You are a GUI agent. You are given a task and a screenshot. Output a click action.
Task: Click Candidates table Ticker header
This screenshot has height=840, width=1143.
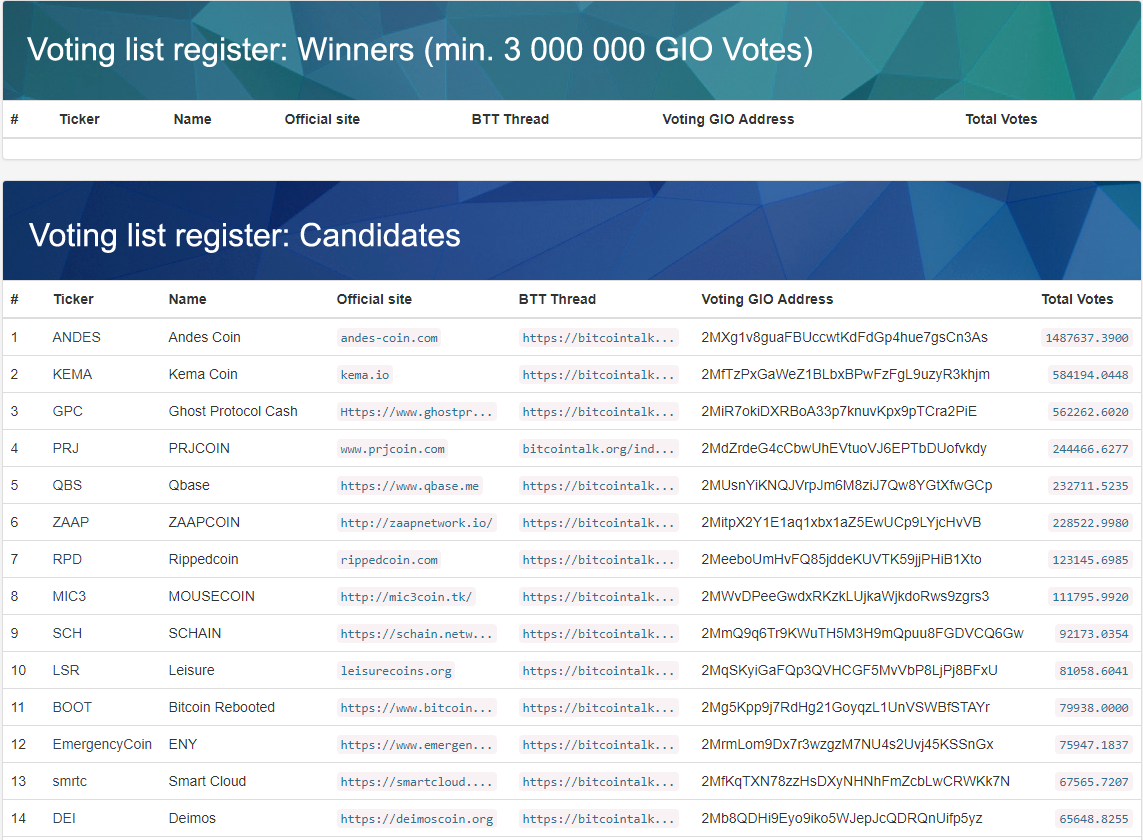(x=73, y=299)
